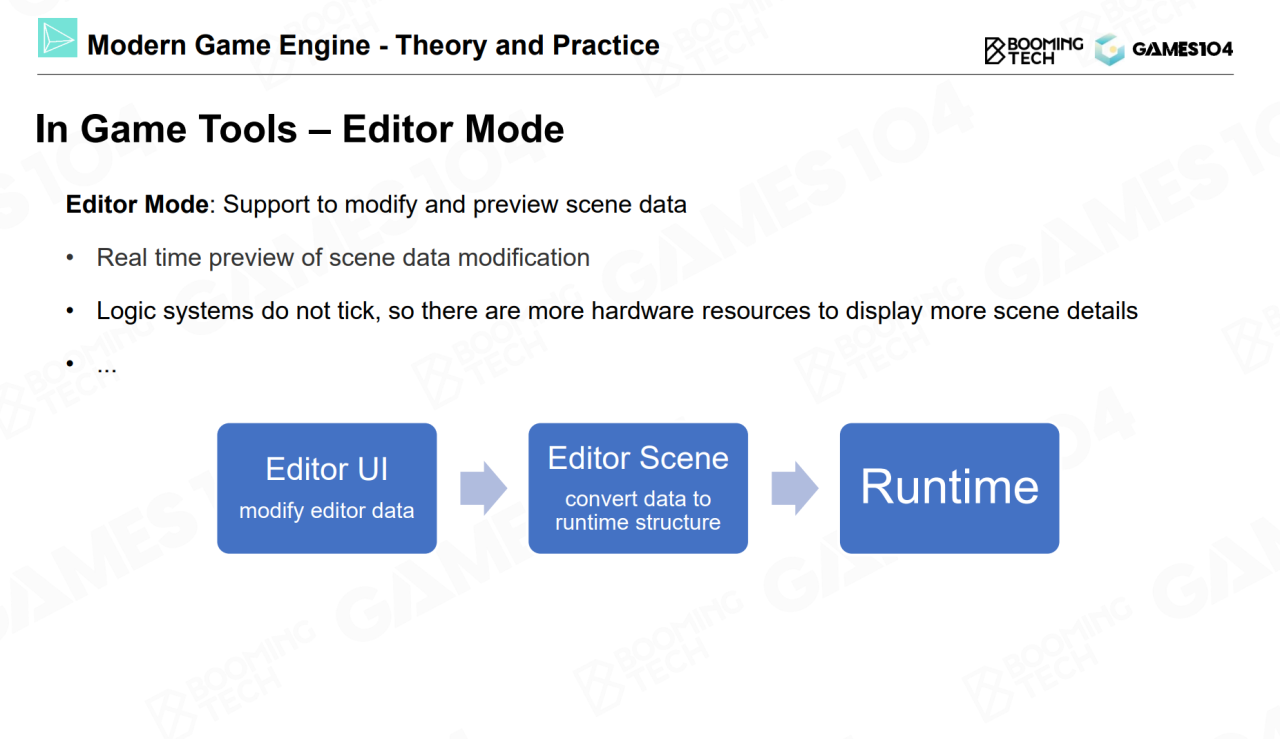Click the ellipsis bullet item
The width and height of the screenshot is (1280, 739).
tap(107, 366)
